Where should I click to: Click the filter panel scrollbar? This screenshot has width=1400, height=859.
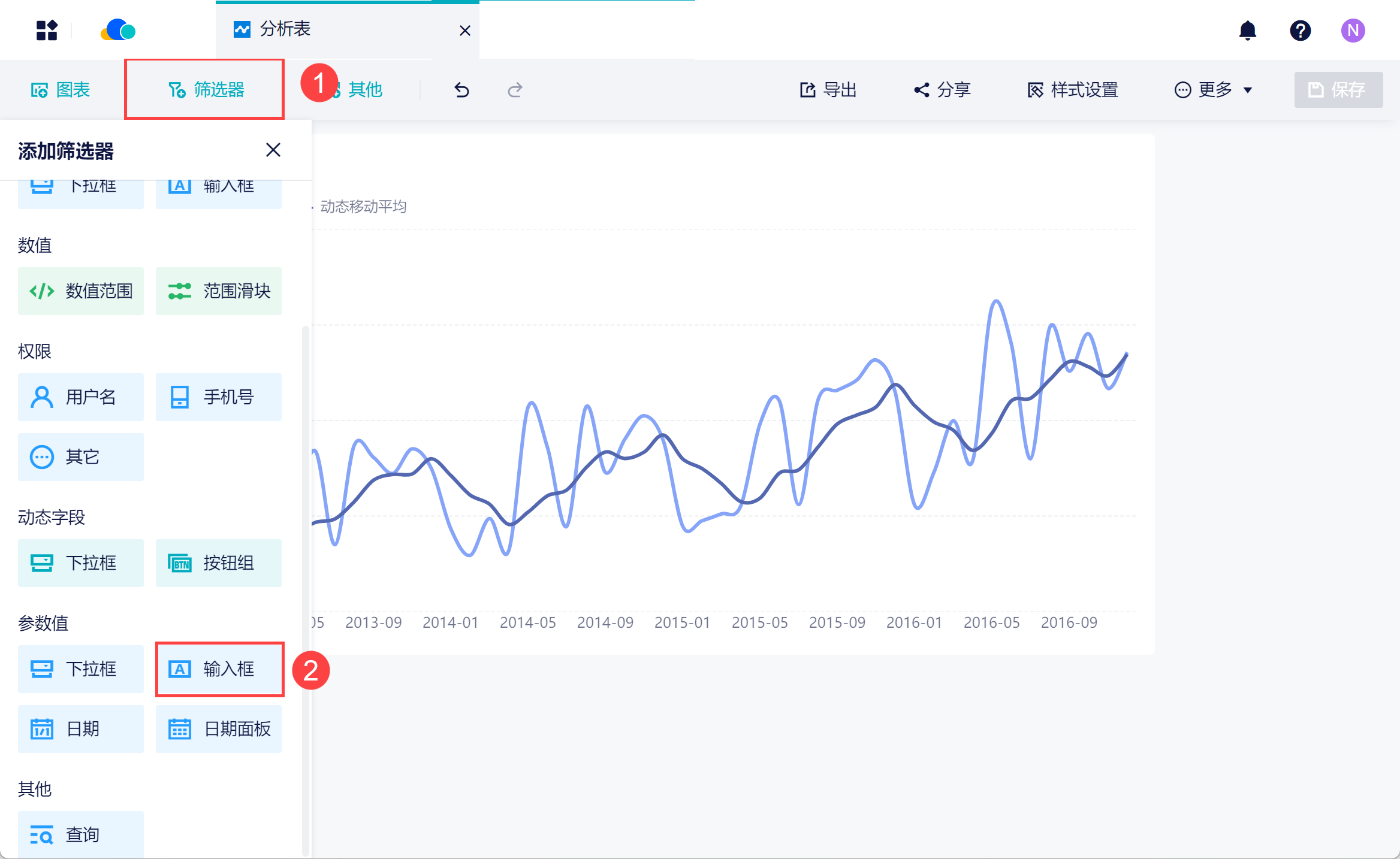tap(306, 590)
